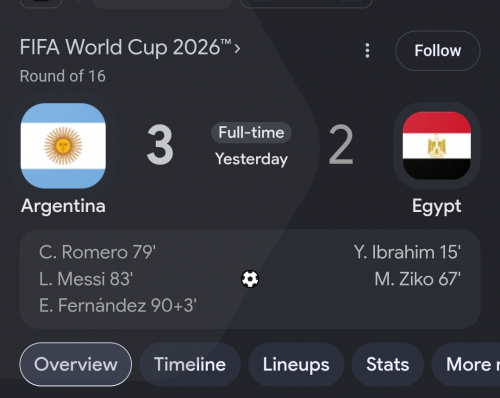The height and width of the screenshot is (398, 500).
Task: Select the Overview tab
Action: pos(76,364)
